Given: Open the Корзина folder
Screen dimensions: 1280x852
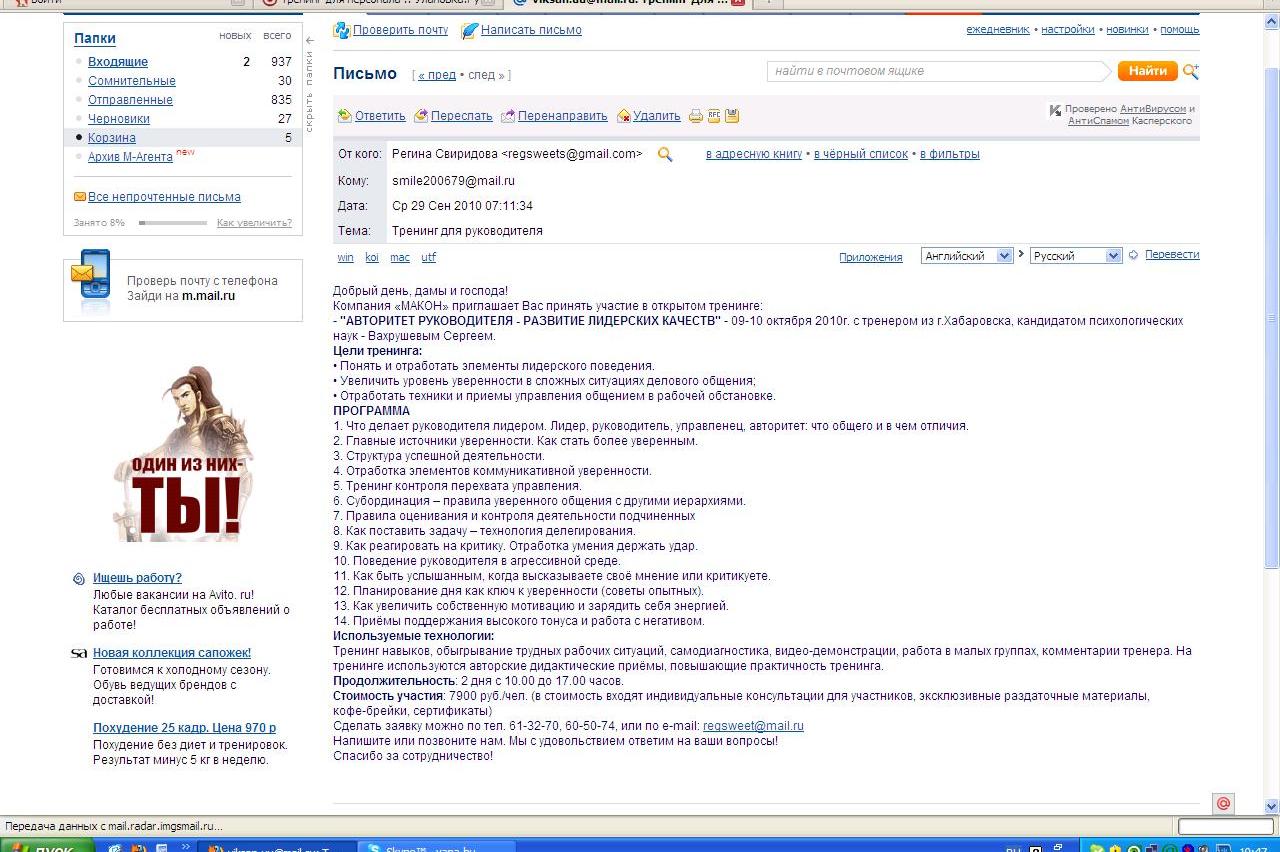Looking at the screenshot, I should [112, 138].
